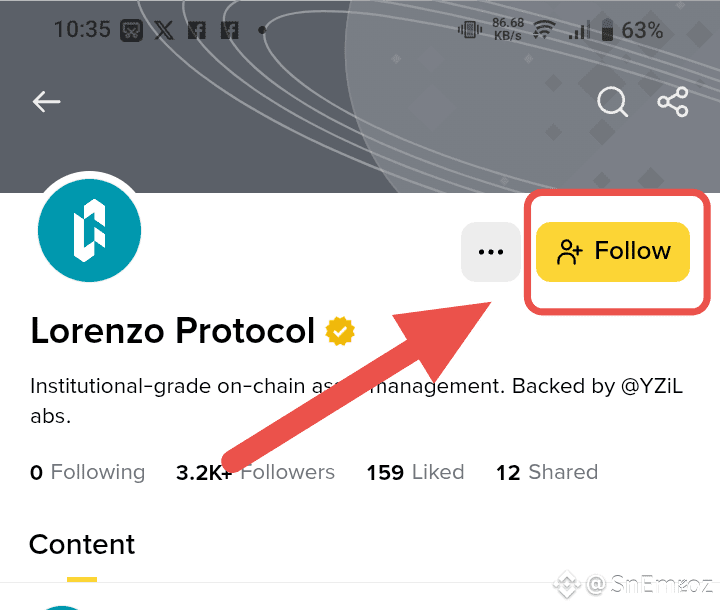Tap the vibrate mode status icon
Viewport: 720px width, 610px height.
(x=469, y=30)
